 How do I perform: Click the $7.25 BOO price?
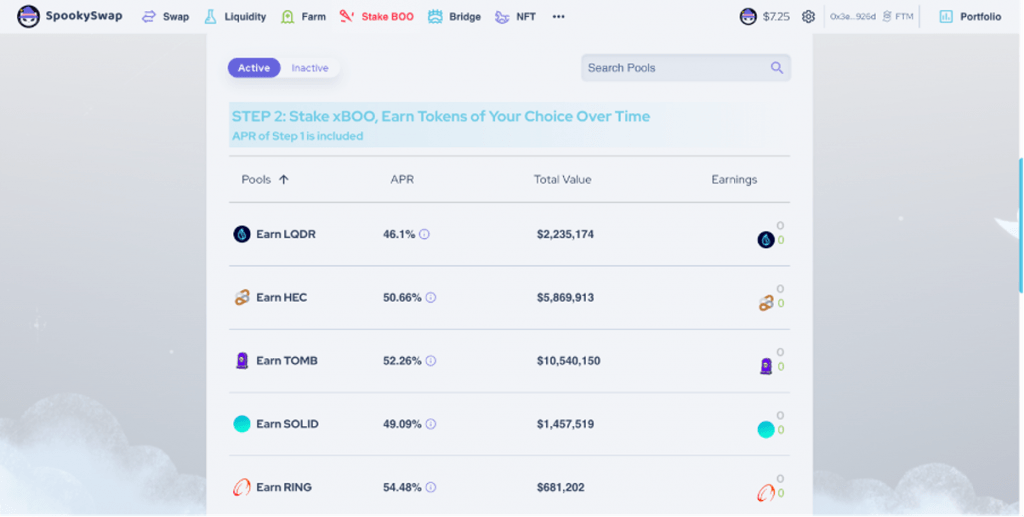(x=776, y=16)
